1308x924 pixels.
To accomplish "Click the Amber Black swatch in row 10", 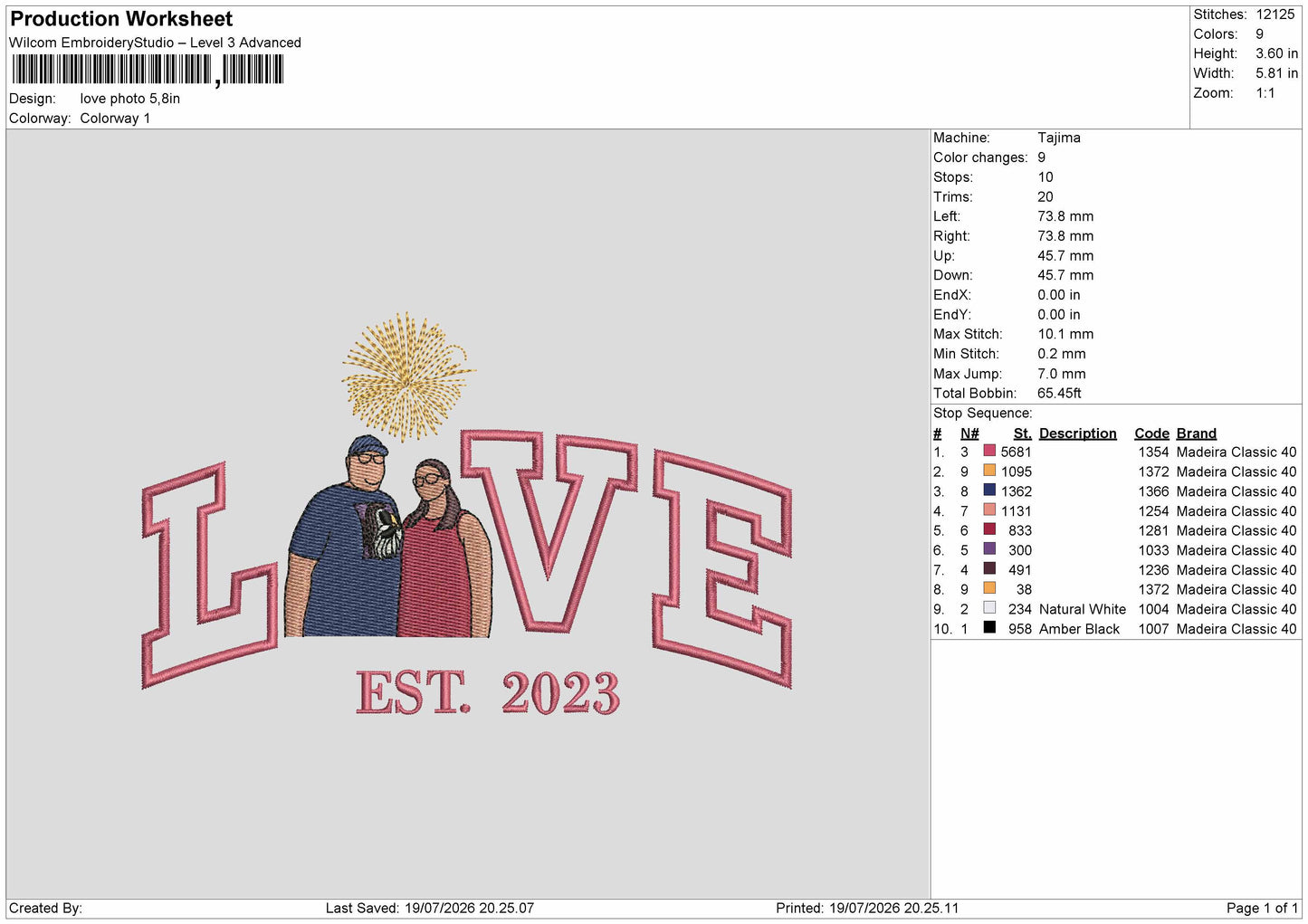I will pos(989,627).
